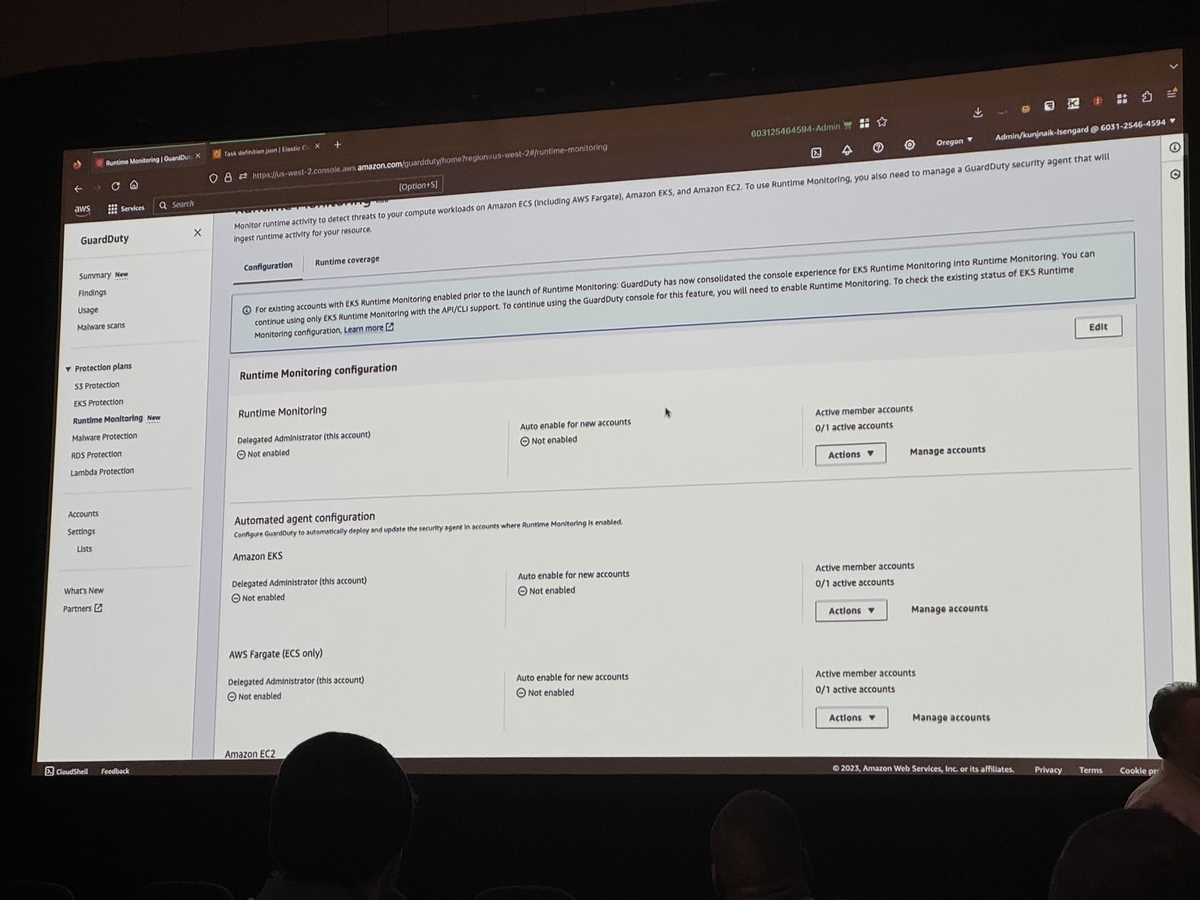
Task: Reload the page with the refresh icon
Action: [116, 186]
